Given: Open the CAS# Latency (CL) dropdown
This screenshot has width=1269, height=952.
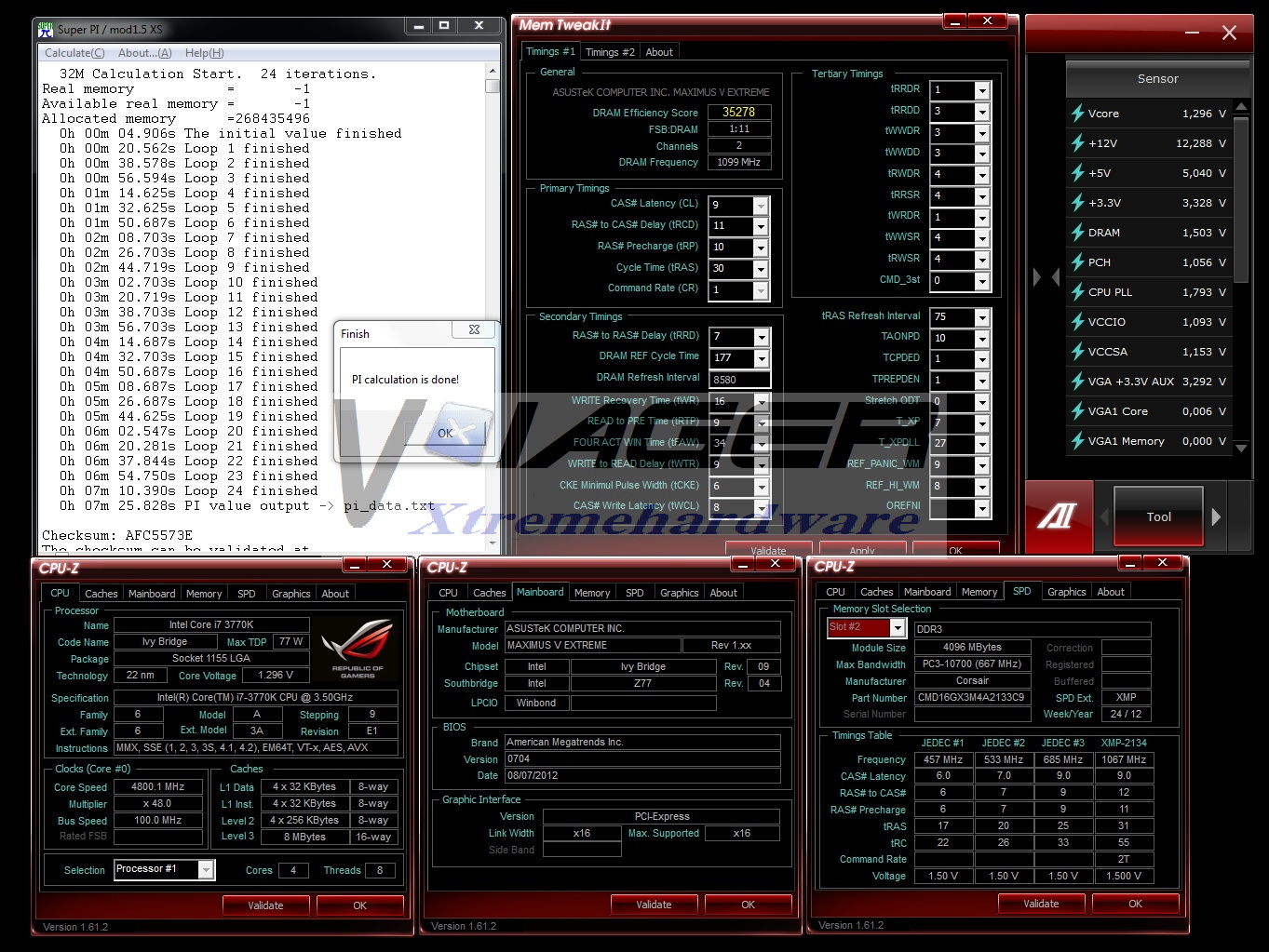Looking at the screenshot, I should pos(761,206).
